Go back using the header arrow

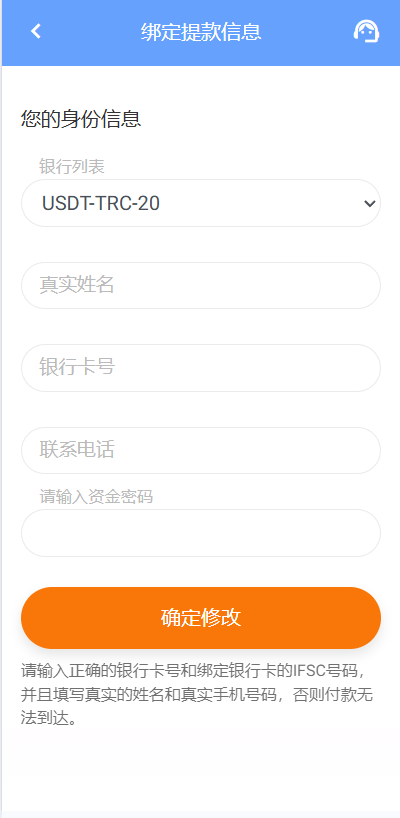35,31
